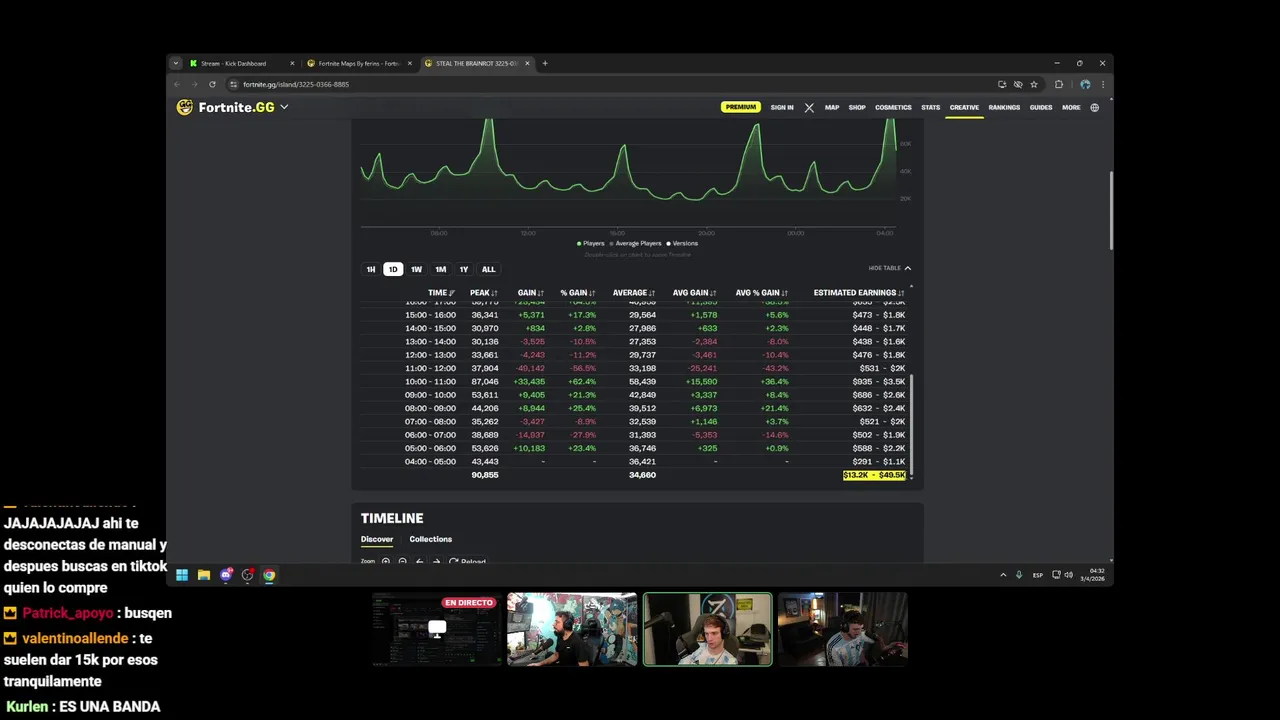Screen dimensions: 1280x720
Task: Click the PREMIUM button
Action: 740,107
